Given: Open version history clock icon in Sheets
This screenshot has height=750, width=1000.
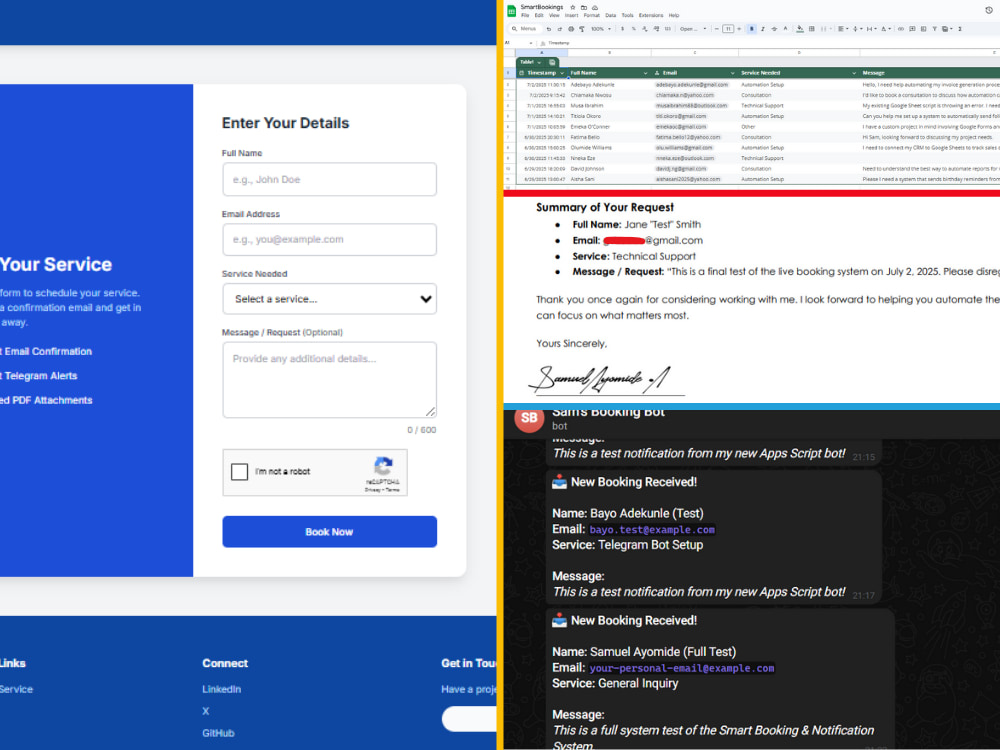Looking at the screenshot, I should pyautogui.click(x=989, y=10).
